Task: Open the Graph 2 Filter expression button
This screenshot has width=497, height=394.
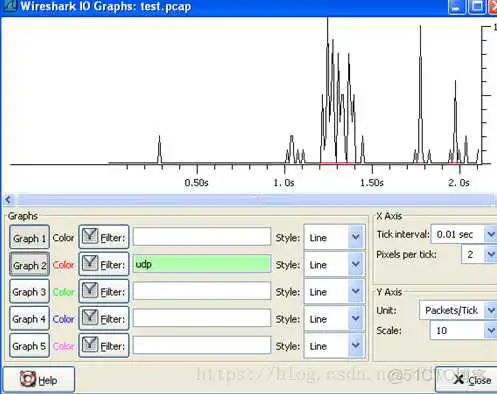Action: pyautogui.click(x=104, y=264)
